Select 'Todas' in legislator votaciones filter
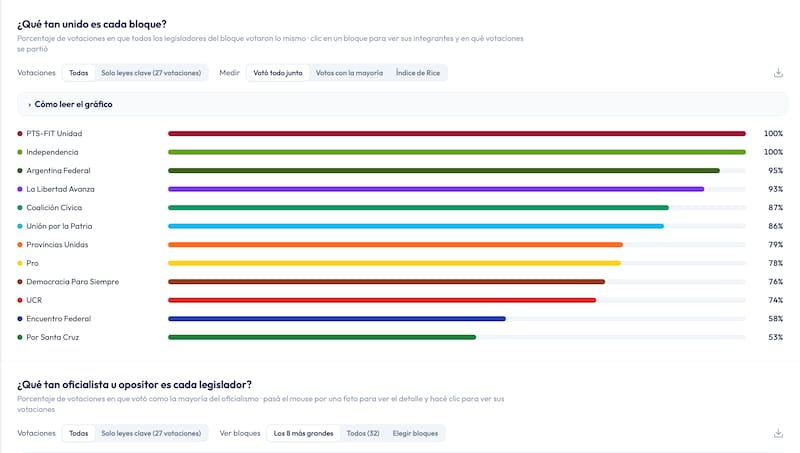The image size is (800, 453). (x=79, y=433)
